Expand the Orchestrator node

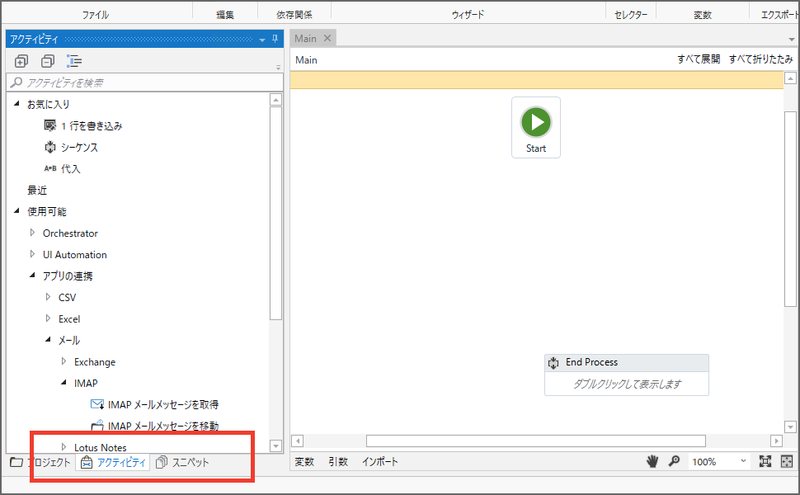click(x=32, y=233)
